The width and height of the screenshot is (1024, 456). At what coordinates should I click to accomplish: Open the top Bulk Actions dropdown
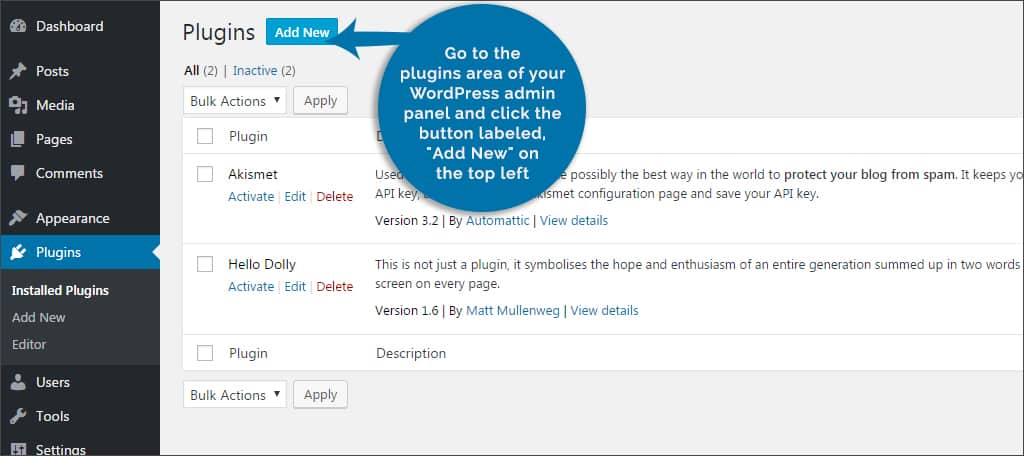235,101
